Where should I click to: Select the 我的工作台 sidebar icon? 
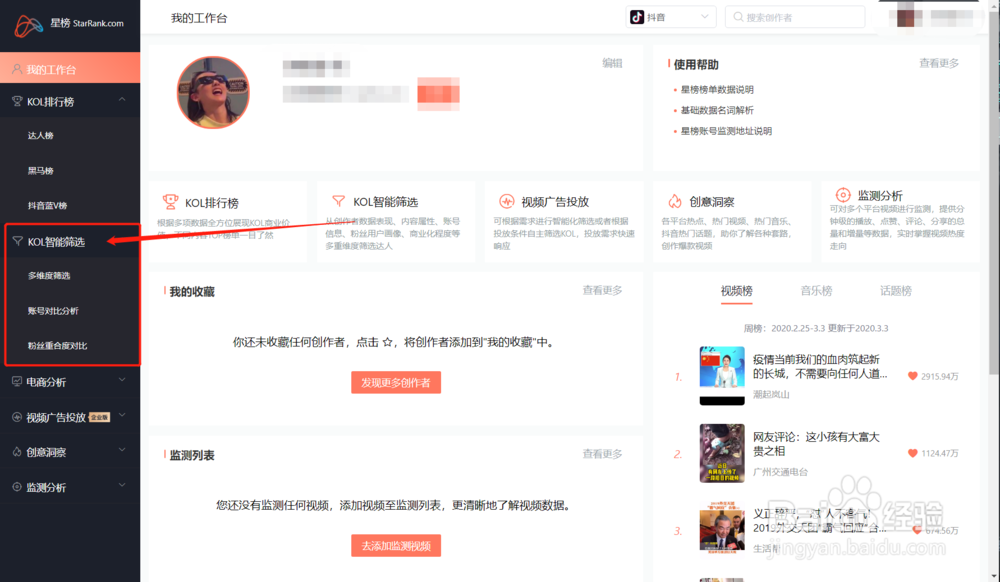[18, 68]
